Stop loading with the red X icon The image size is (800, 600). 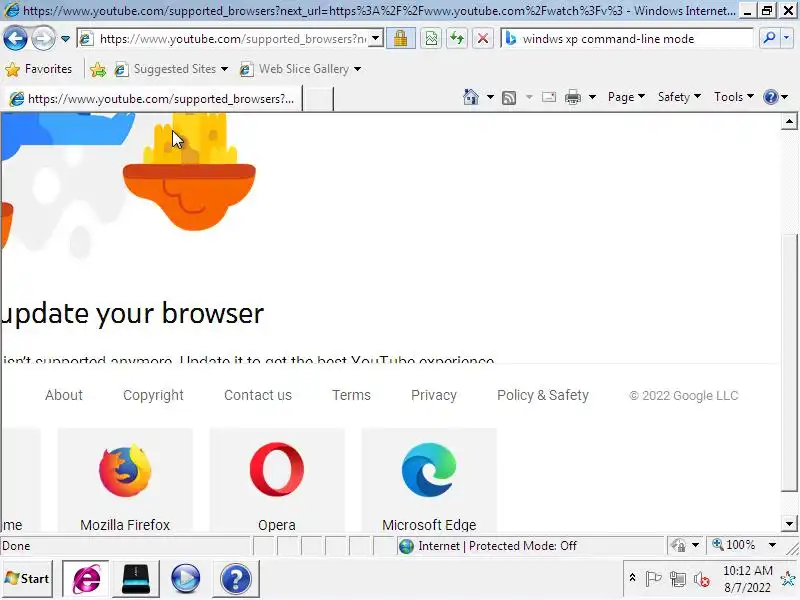pyautogui.click(x=483, y=39)
